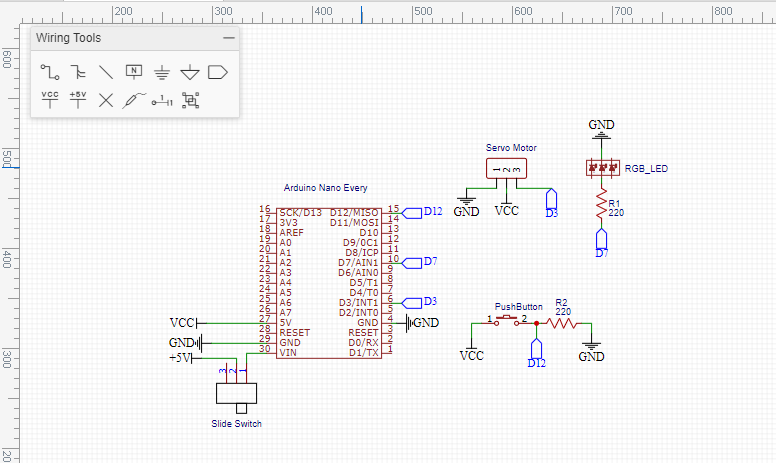776x463 pixels.
Task: Select the Bus tool in Wiring Tools
Action: point(78,73)
